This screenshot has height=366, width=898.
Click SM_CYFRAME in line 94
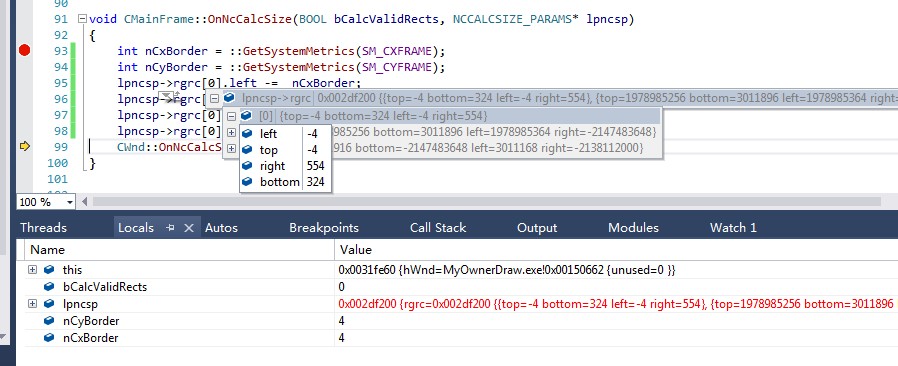[x=397, y=67]
